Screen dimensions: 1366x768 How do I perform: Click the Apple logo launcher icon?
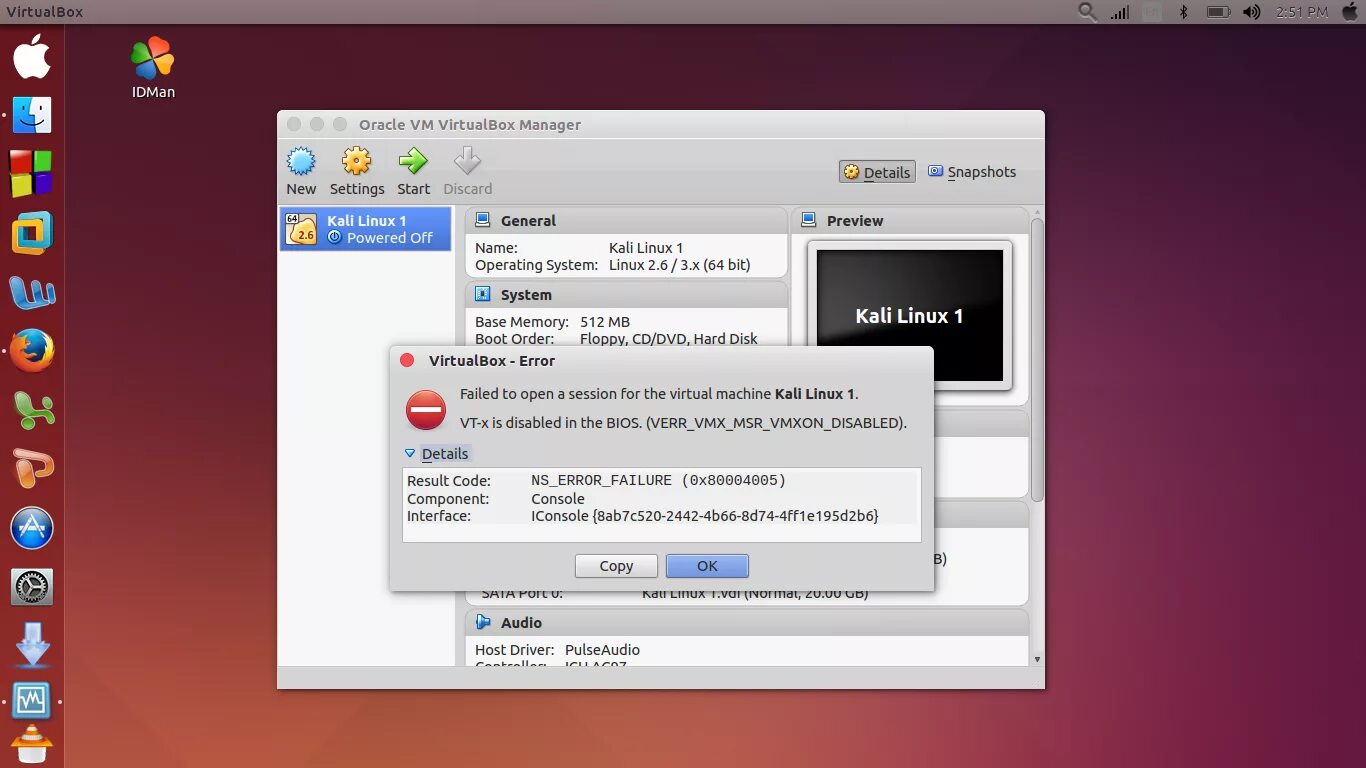pyautogui.click(x=32, y=56)
